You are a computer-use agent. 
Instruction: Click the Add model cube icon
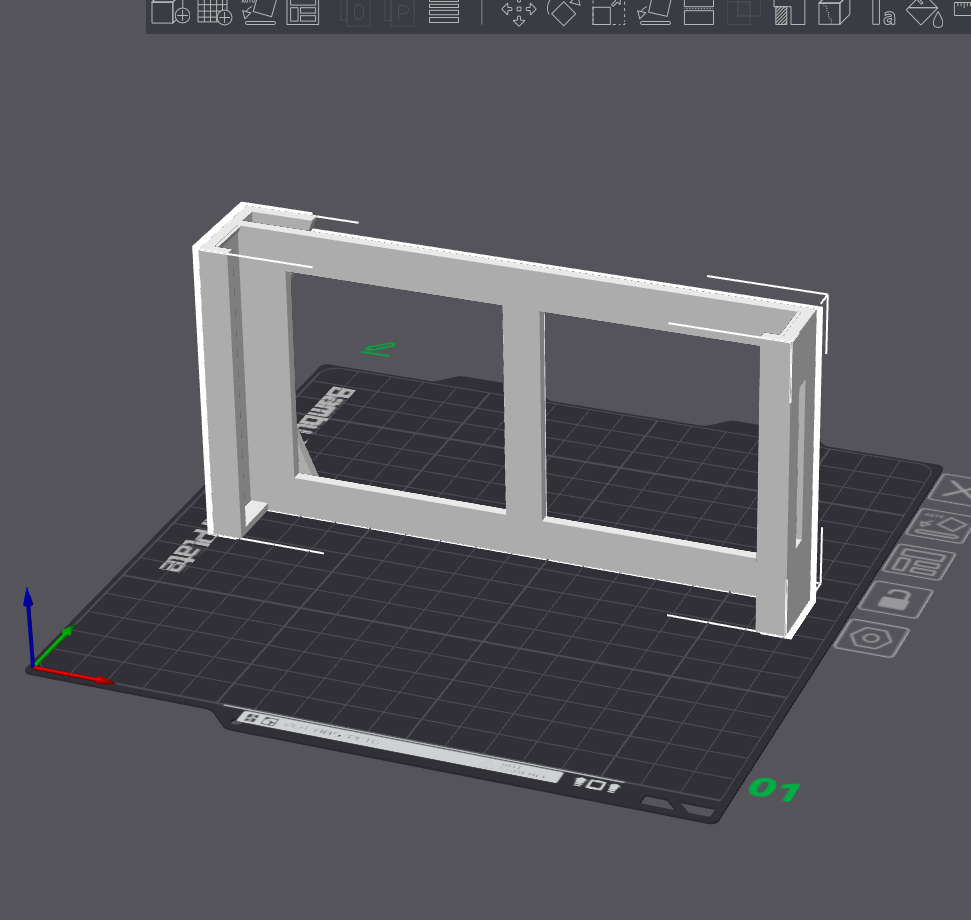(170, 11)
